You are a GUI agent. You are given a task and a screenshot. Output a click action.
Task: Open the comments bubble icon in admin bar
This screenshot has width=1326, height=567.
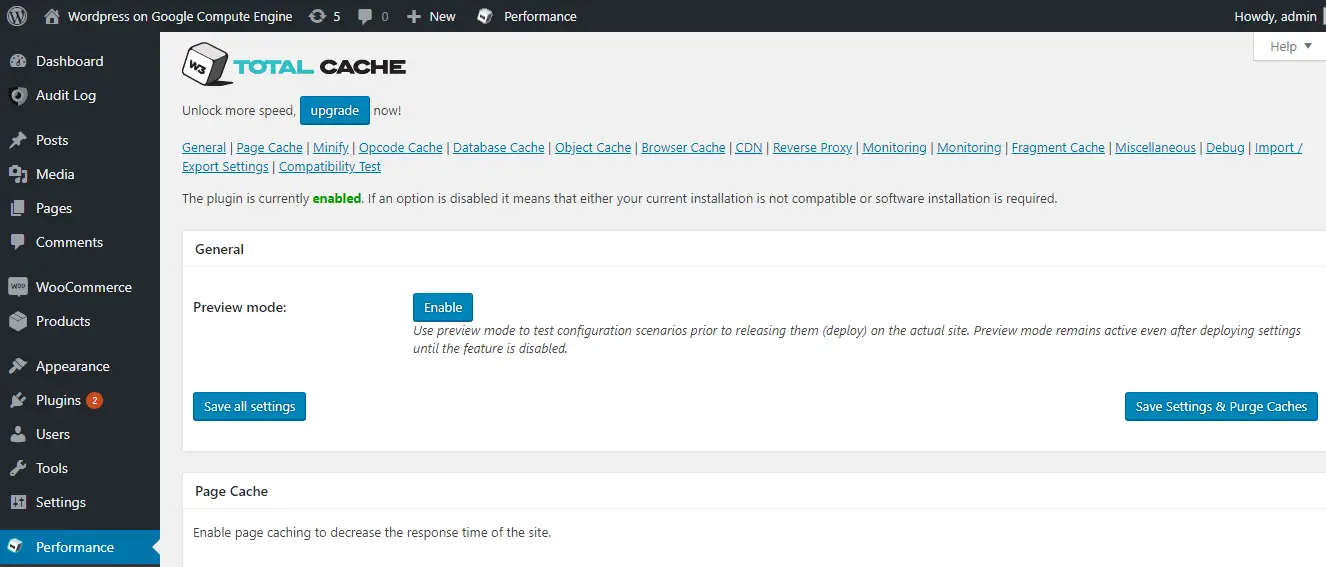366,16
